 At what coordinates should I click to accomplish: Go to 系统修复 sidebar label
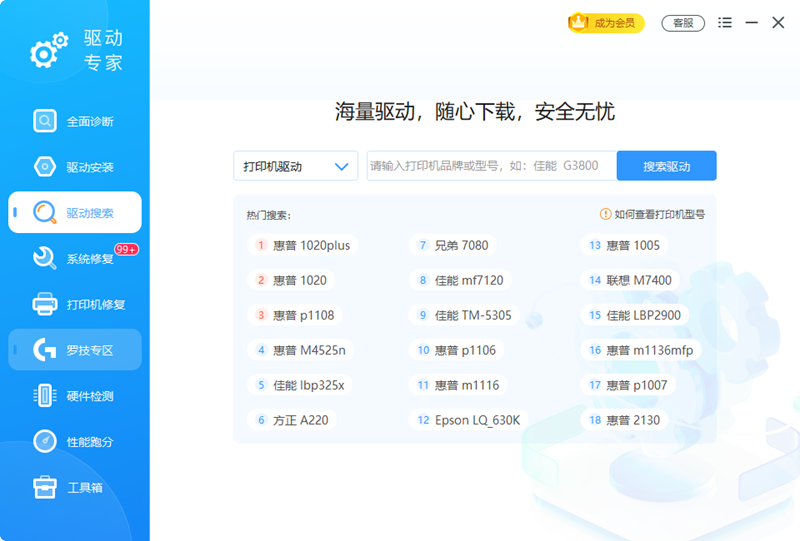point(90,259)
